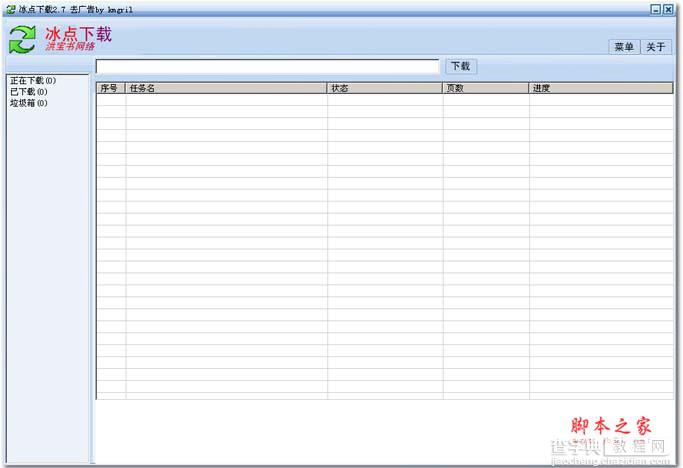
Task: Open the 菜单 menu button
Action: [624, 47]
